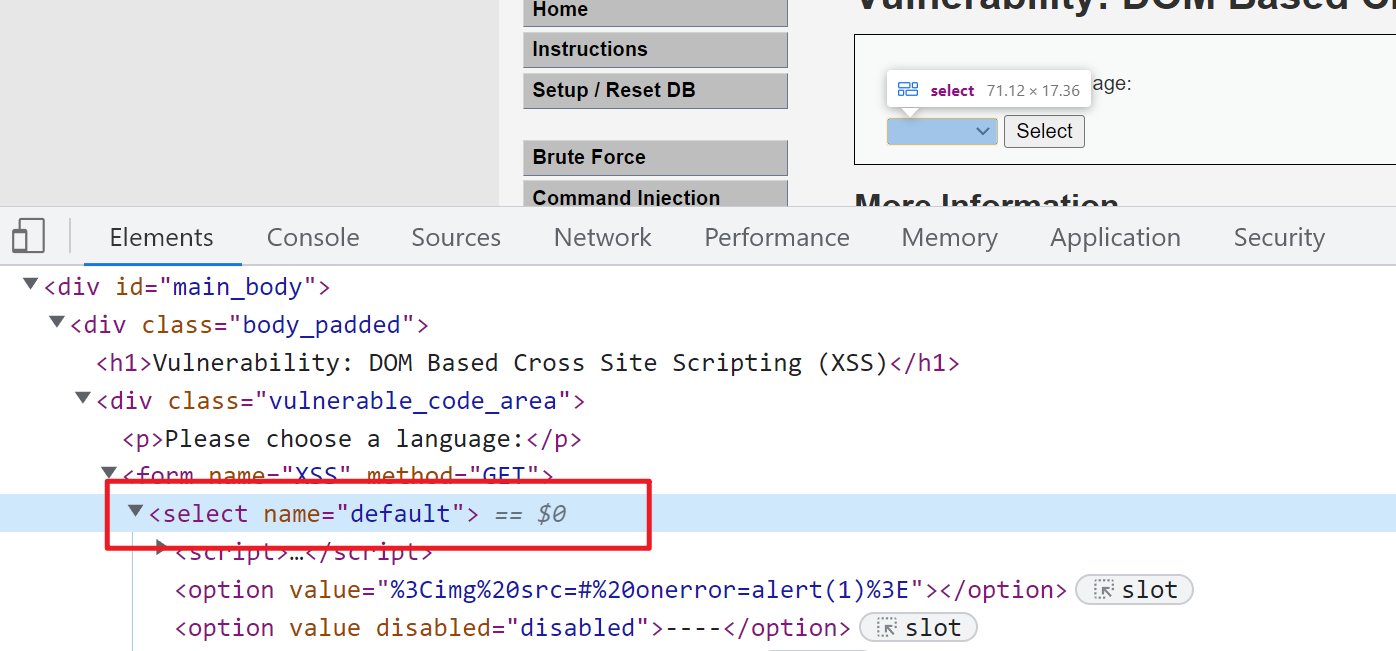Screen dimensions: 1396x651
Task: Expand the script element node
Action: tap(162, 548)
